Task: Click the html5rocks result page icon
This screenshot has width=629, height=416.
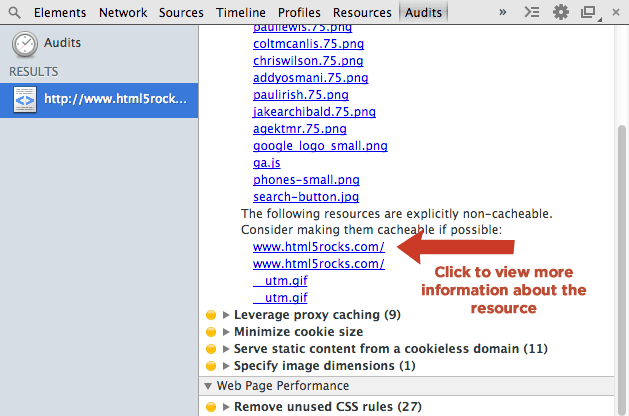Action: click(26, 100)
